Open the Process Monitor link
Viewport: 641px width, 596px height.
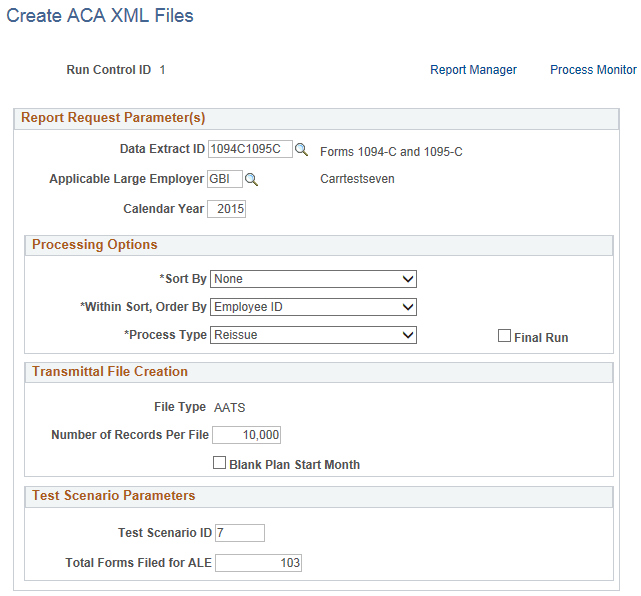[x=593, y=70]
